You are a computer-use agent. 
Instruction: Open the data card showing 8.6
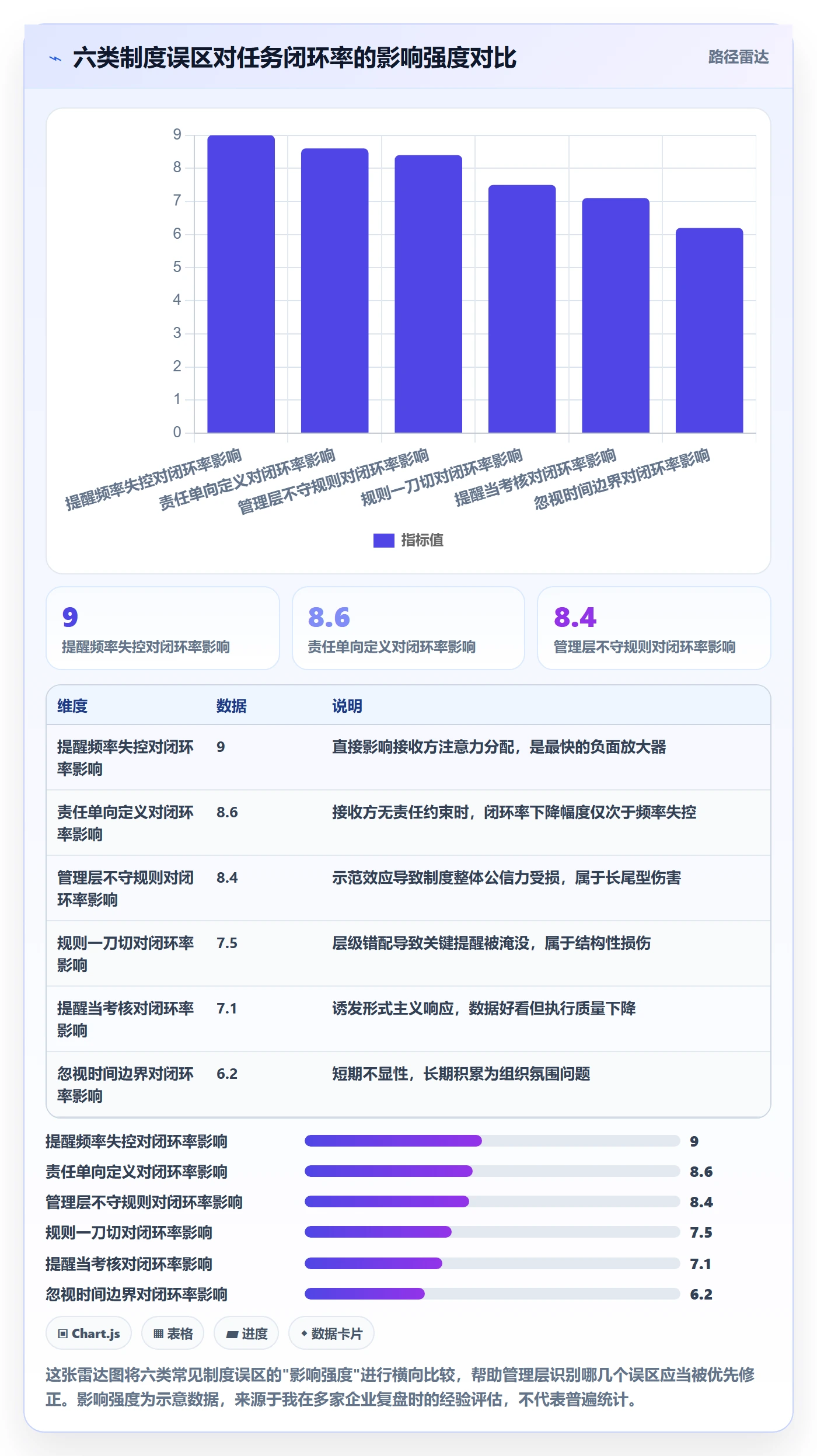pyautogui.click(x=408, y=628)
